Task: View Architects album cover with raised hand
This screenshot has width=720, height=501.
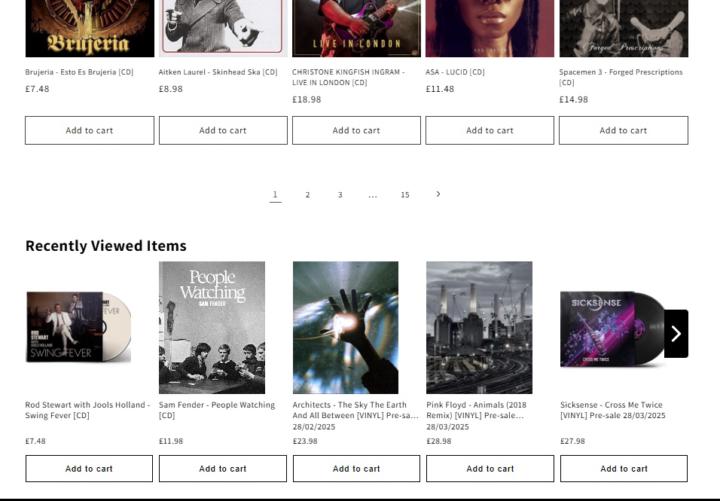Action: coord(346,327)
